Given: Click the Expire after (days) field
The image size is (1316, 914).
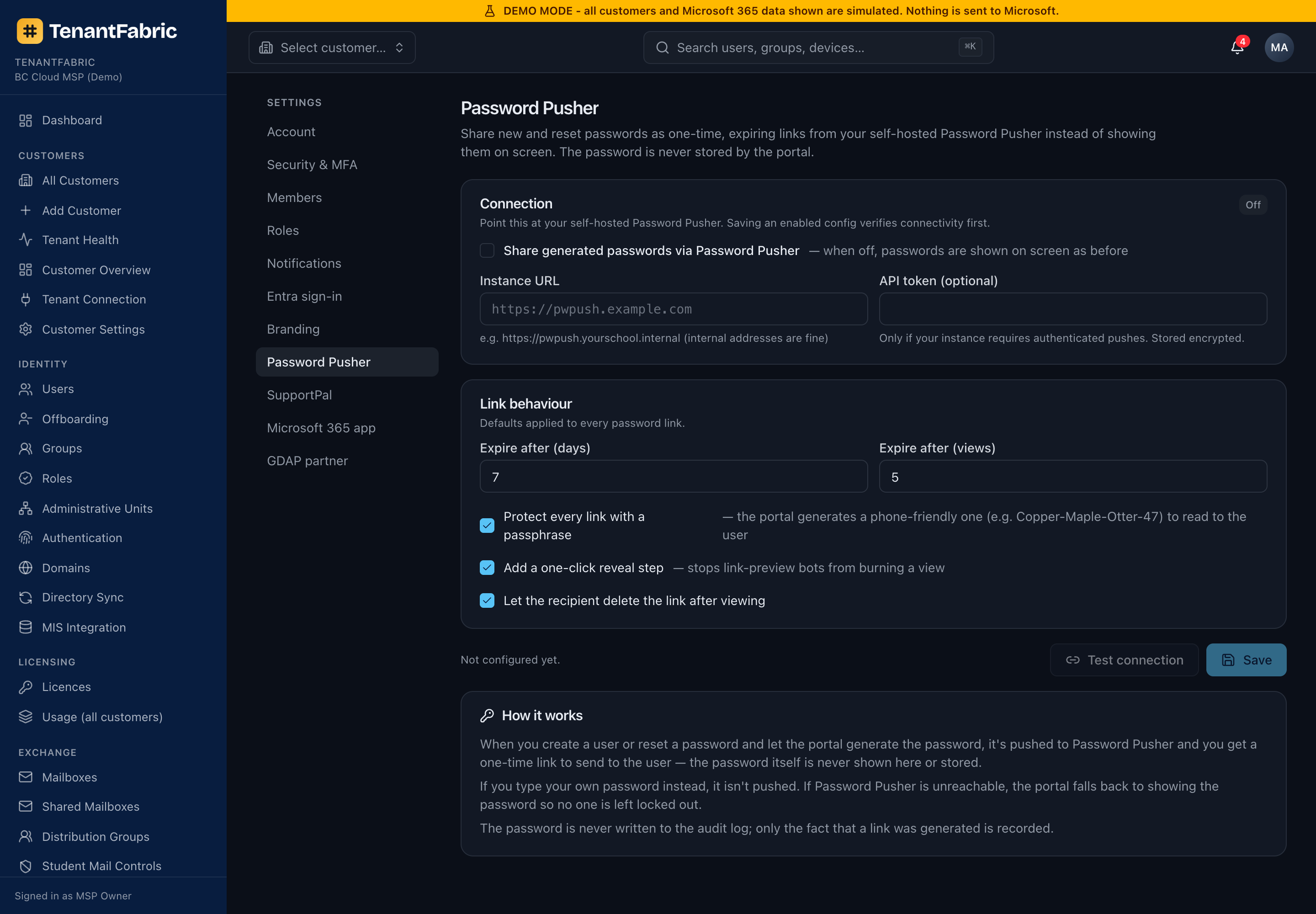Looking at the screenshot, I should coord(674,477).
